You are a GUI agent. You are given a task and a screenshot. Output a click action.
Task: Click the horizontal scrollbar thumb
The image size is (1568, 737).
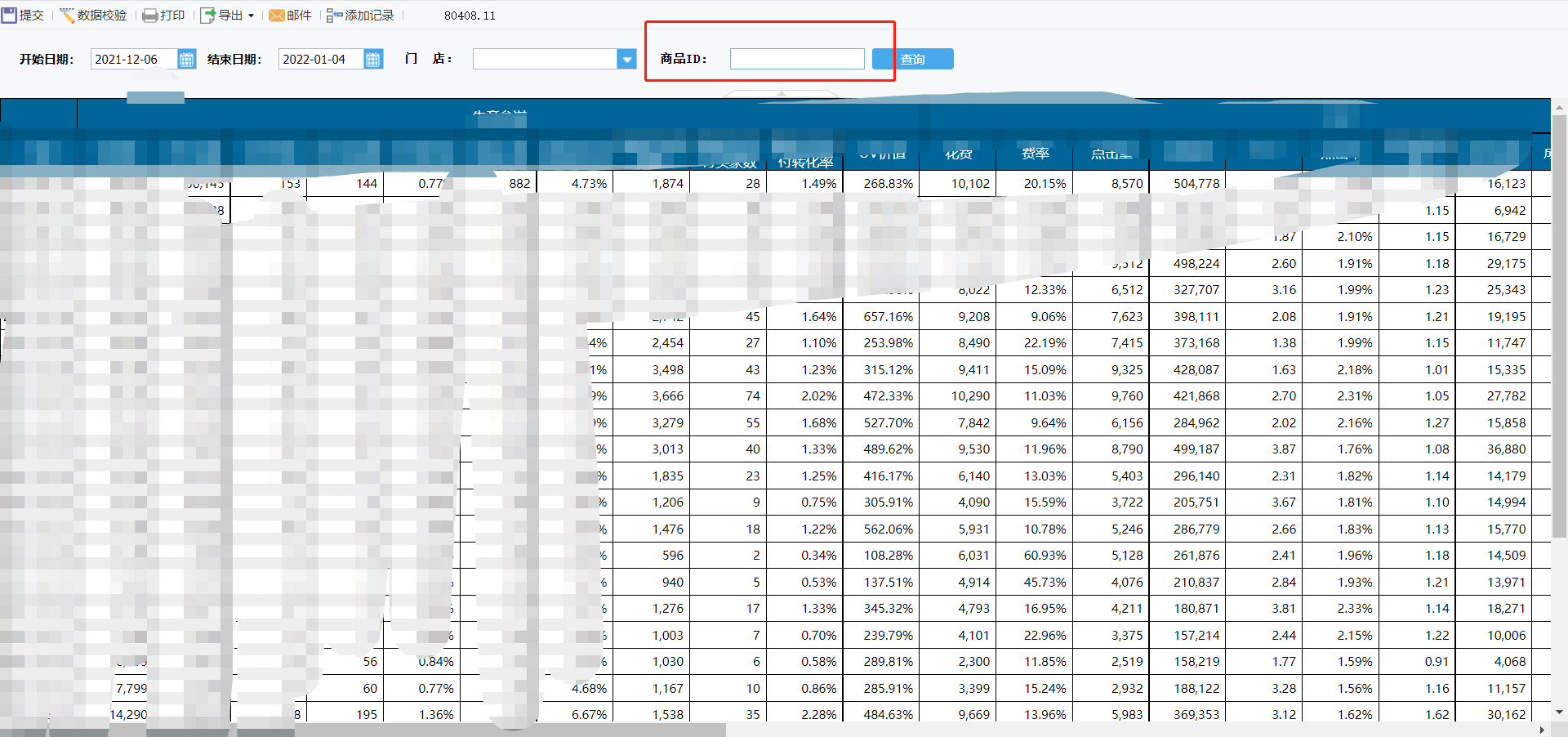(x=363, y=730)
